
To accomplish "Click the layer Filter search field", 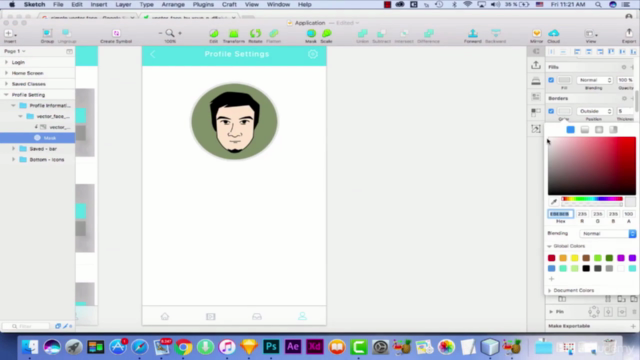I will [x=27, y=326].
